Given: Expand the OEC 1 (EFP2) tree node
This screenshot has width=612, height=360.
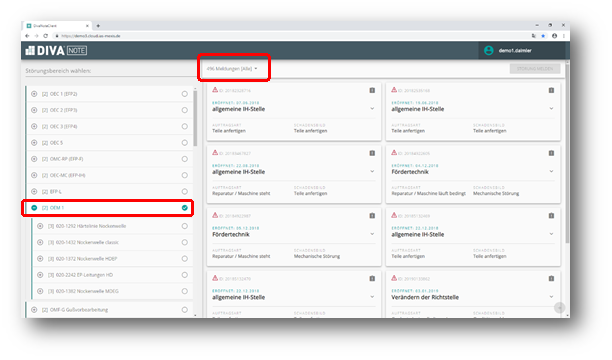Looking at the screenshot, I should pyautogui.click(x=34, y=94).
